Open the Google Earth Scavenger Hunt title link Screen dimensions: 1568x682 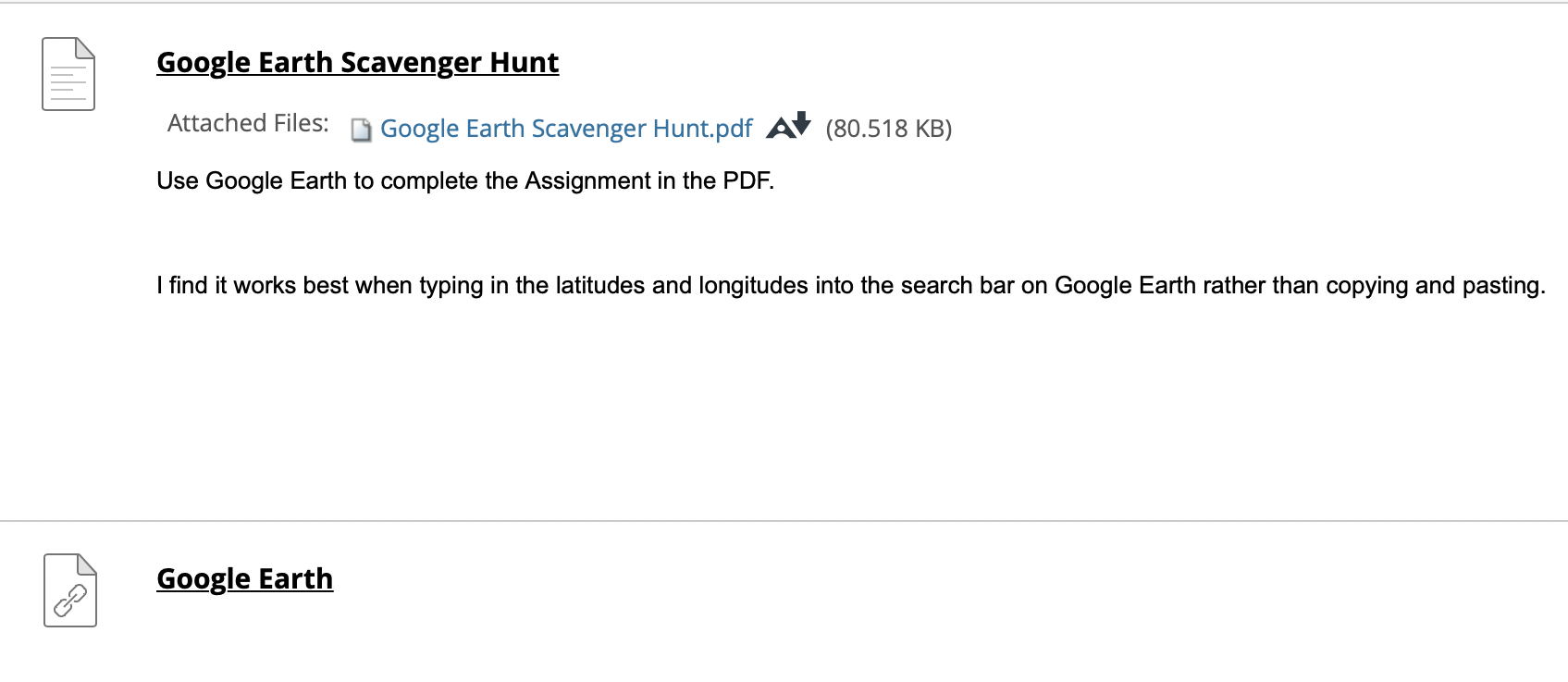tap(358, 62)
